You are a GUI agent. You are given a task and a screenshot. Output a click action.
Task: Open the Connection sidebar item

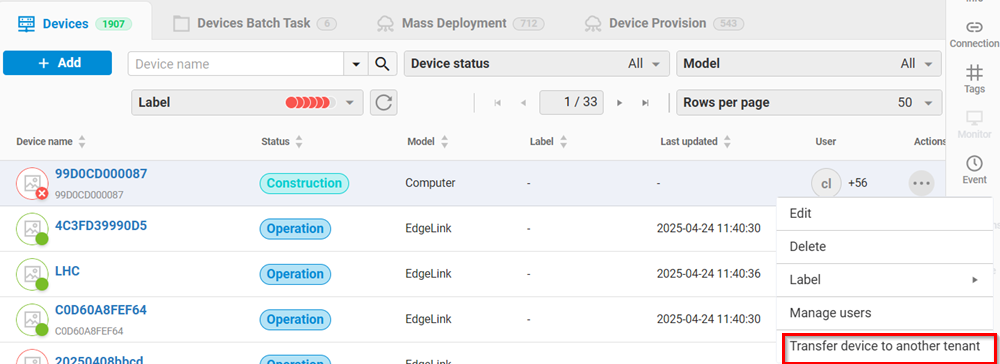click(974, 34)
